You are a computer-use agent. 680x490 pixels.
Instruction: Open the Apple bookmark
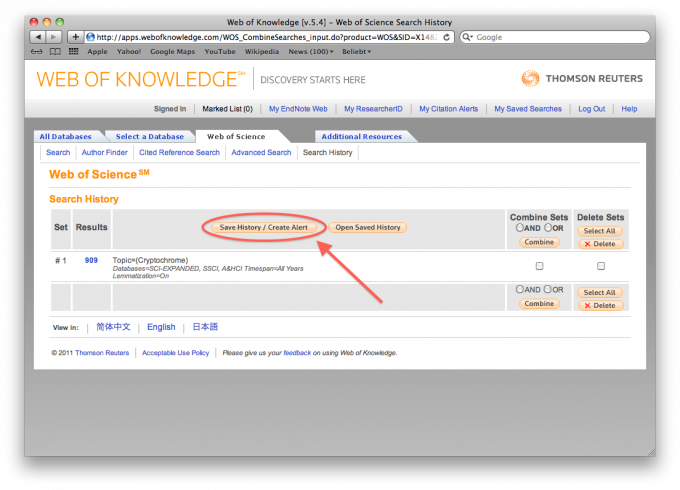click(97, 52)
